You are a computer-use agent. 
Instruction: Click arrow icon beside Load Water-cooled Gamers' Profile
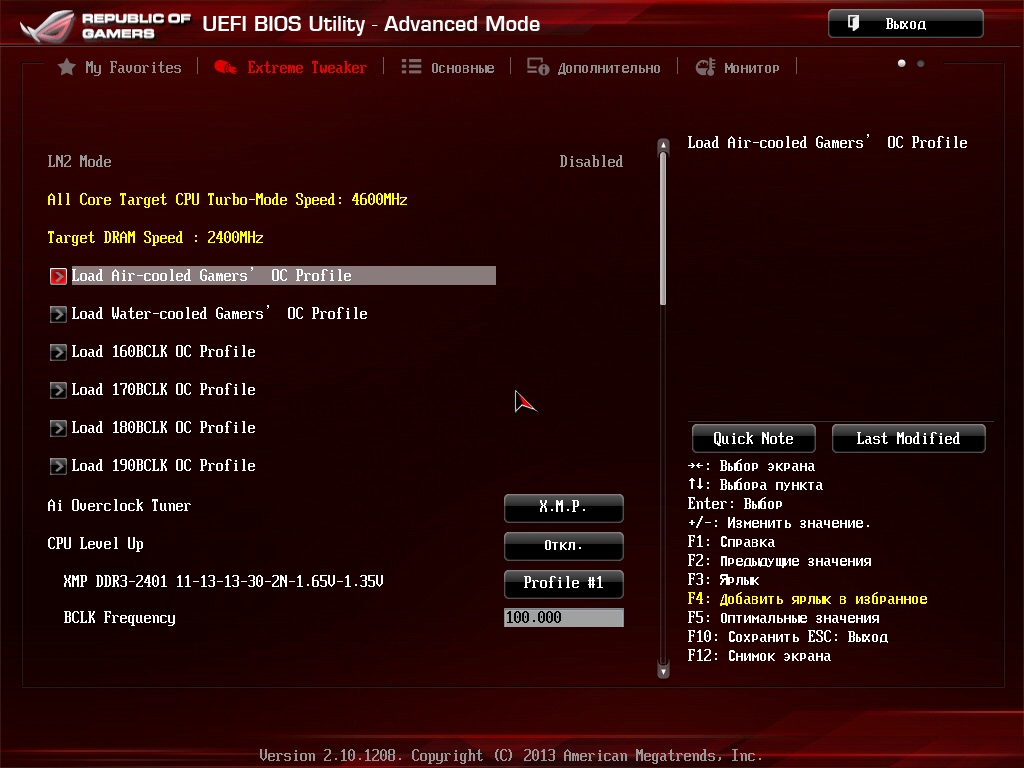tap(58, 314)
